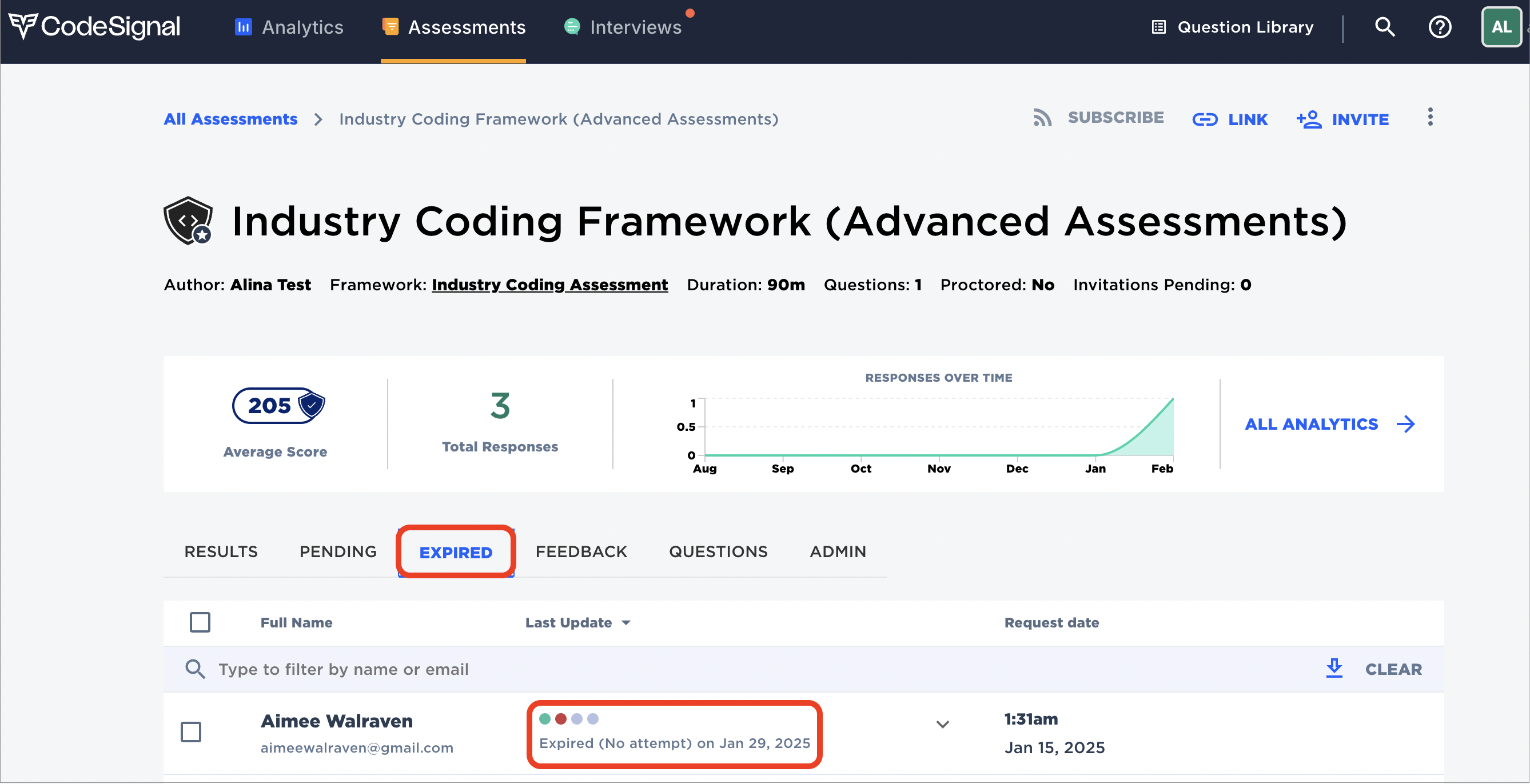Open Industry Coding Assessment framework link
1530x784 pixels.
(550, 286)
